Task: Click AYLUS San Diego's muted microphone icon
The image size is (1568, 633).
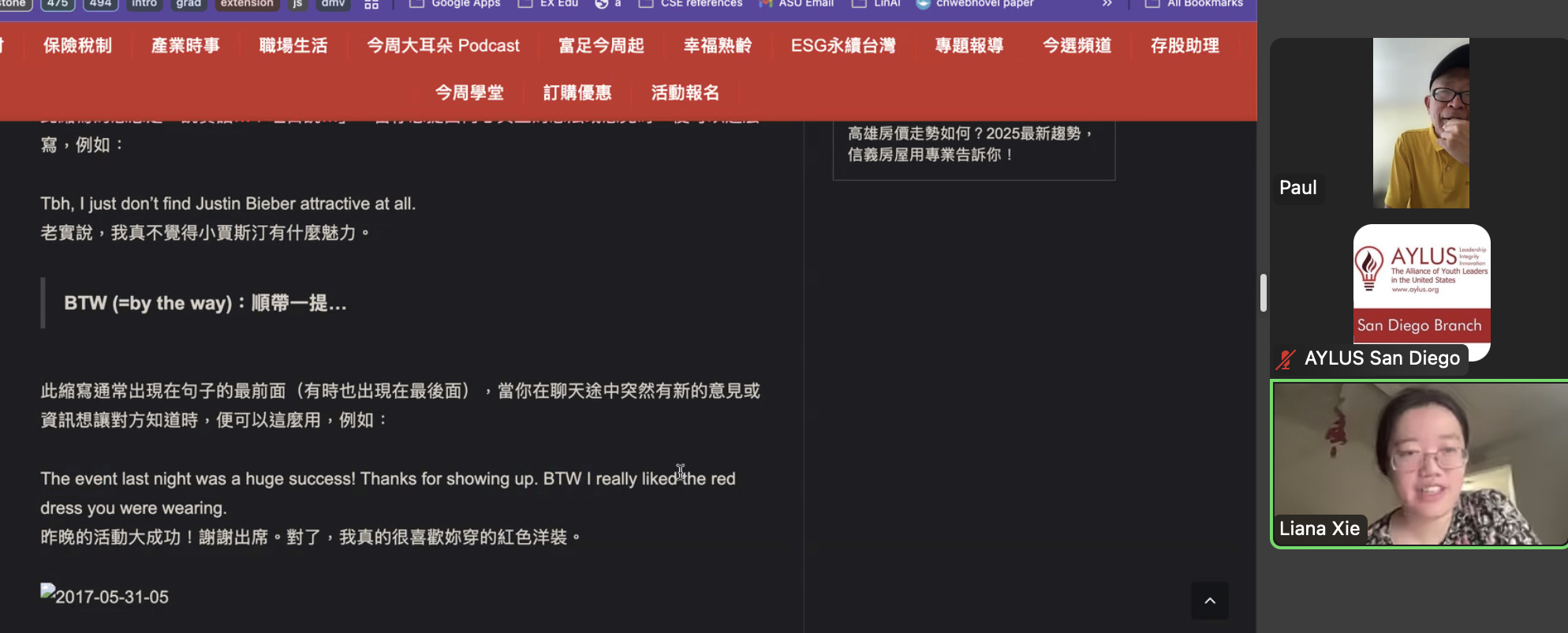Action: click(x=1286, y=359)
